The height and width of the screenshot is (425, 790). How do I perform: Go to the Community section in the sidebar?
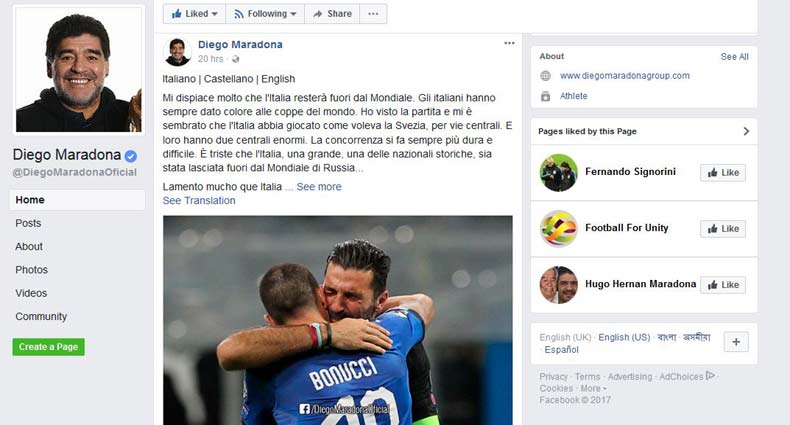click(41, 317)
